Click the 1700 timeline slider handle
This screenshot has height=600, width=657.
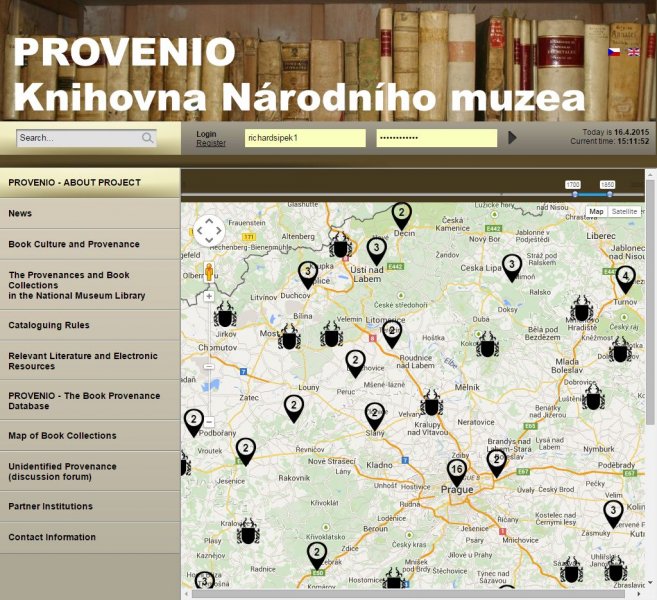[x=575, y=194]
